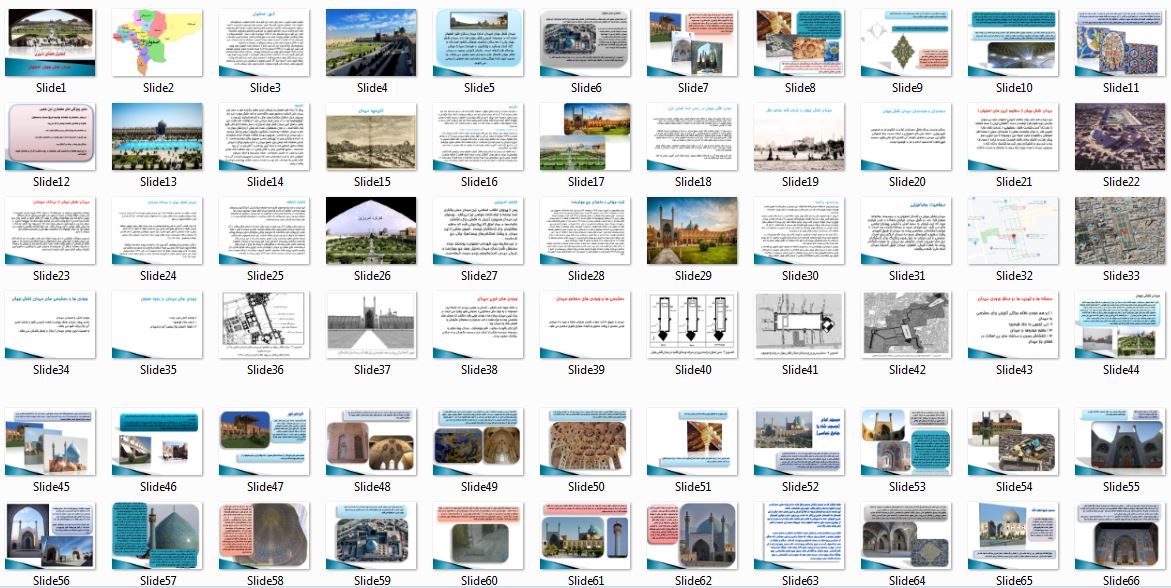This screenshot has height=588, width=1171.
Task: Select the Slide13 pool photo thumbnail
Action: tap(157, 137)
